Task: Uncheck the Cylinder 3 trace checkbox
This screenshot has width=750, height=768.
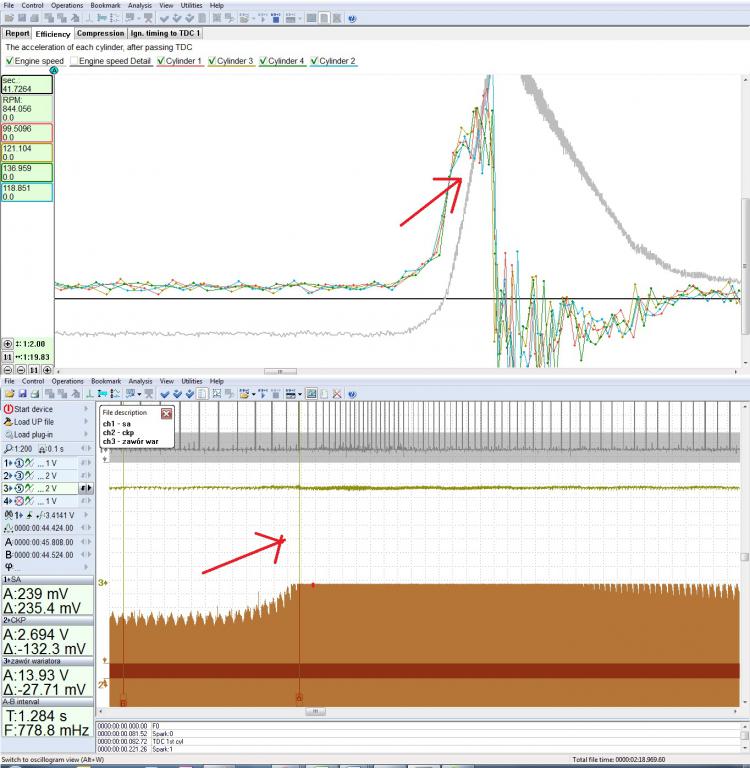Action: (x=212, y=61)
